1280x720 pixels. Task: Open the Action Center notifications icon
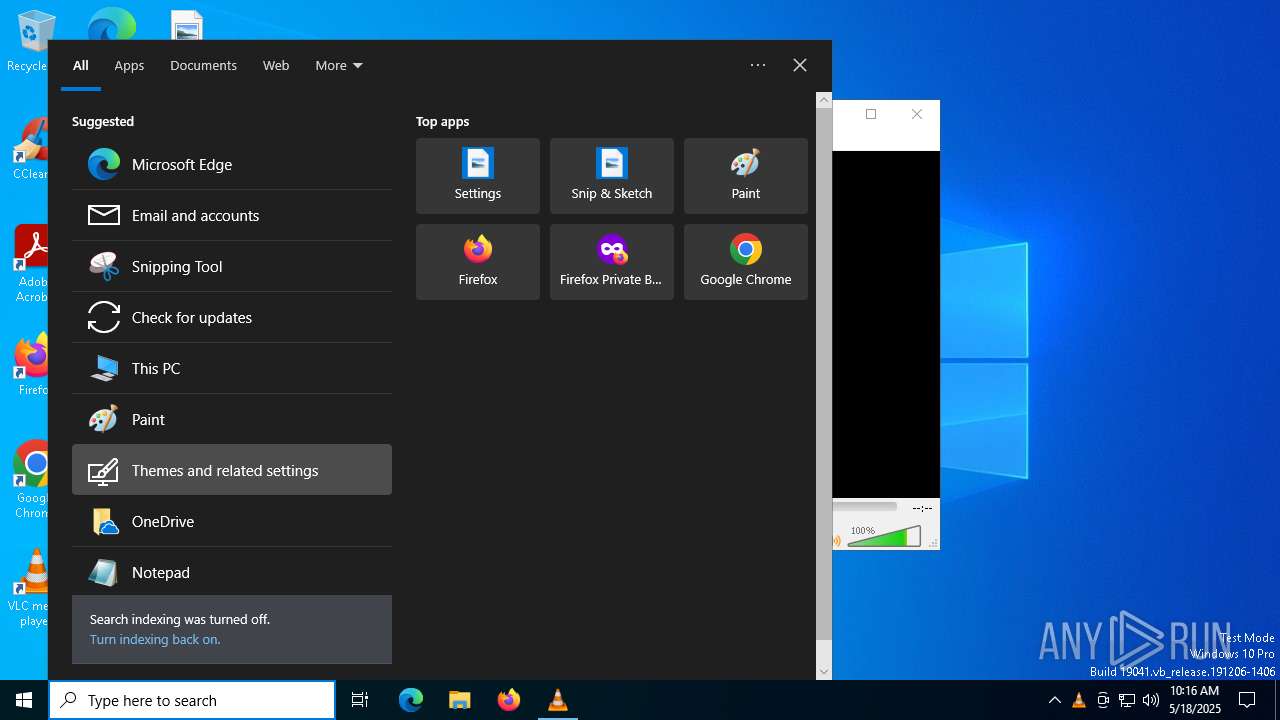pos(1247,700)
